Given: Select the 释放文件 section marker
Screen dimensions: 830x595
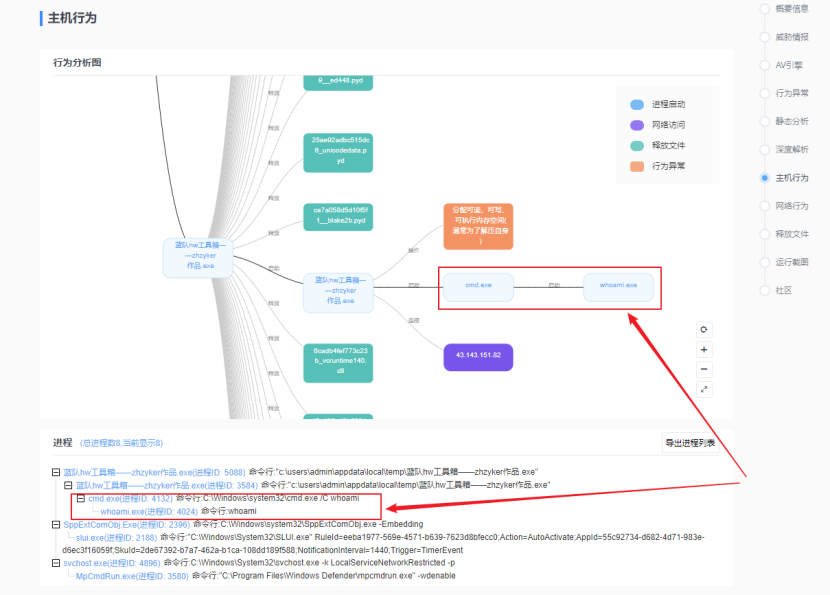Looking at the screenshot, I should (765, 234).
